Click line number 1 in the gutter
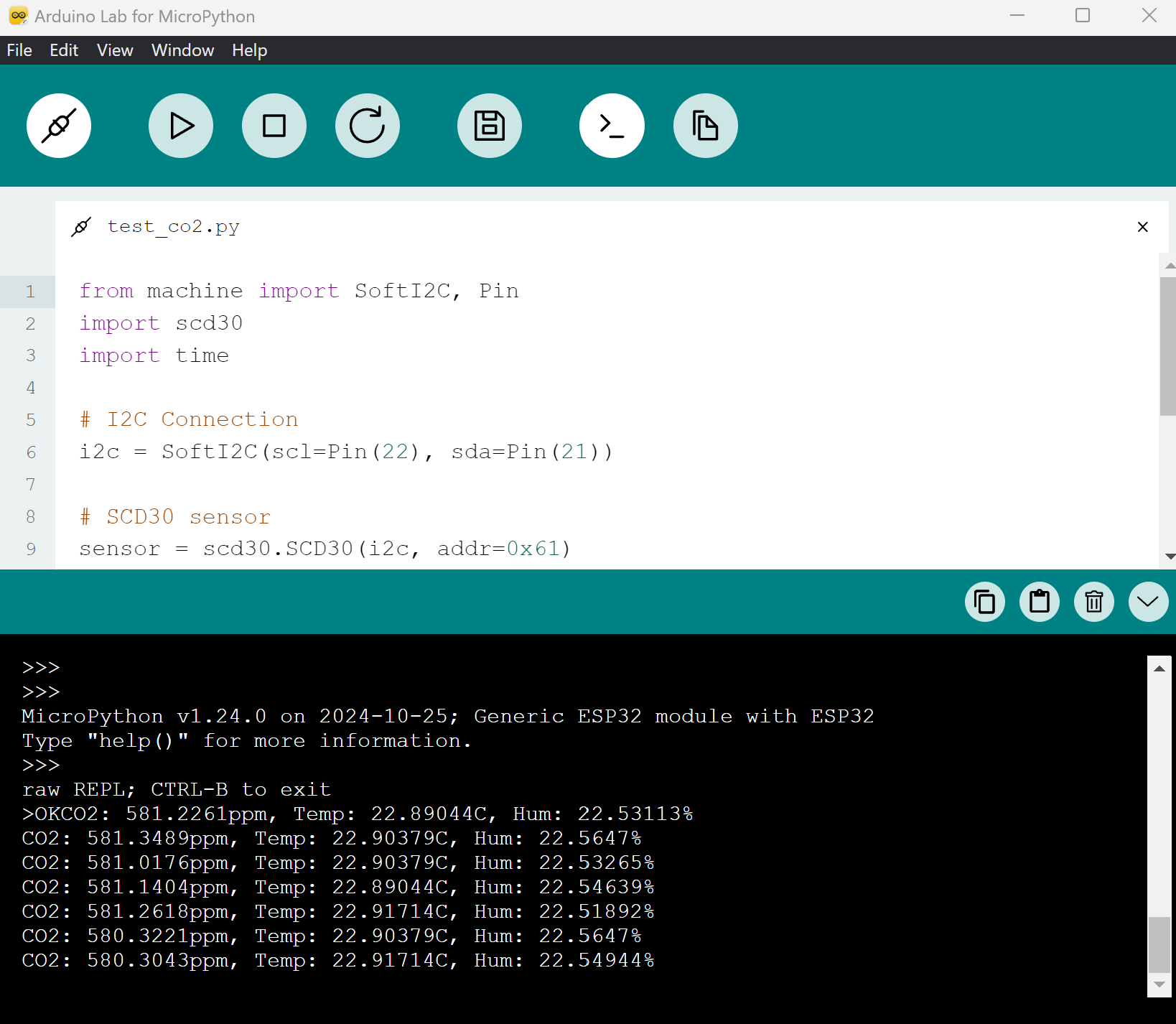Screen dimensions: 1176x1024 tap(30, 292)
